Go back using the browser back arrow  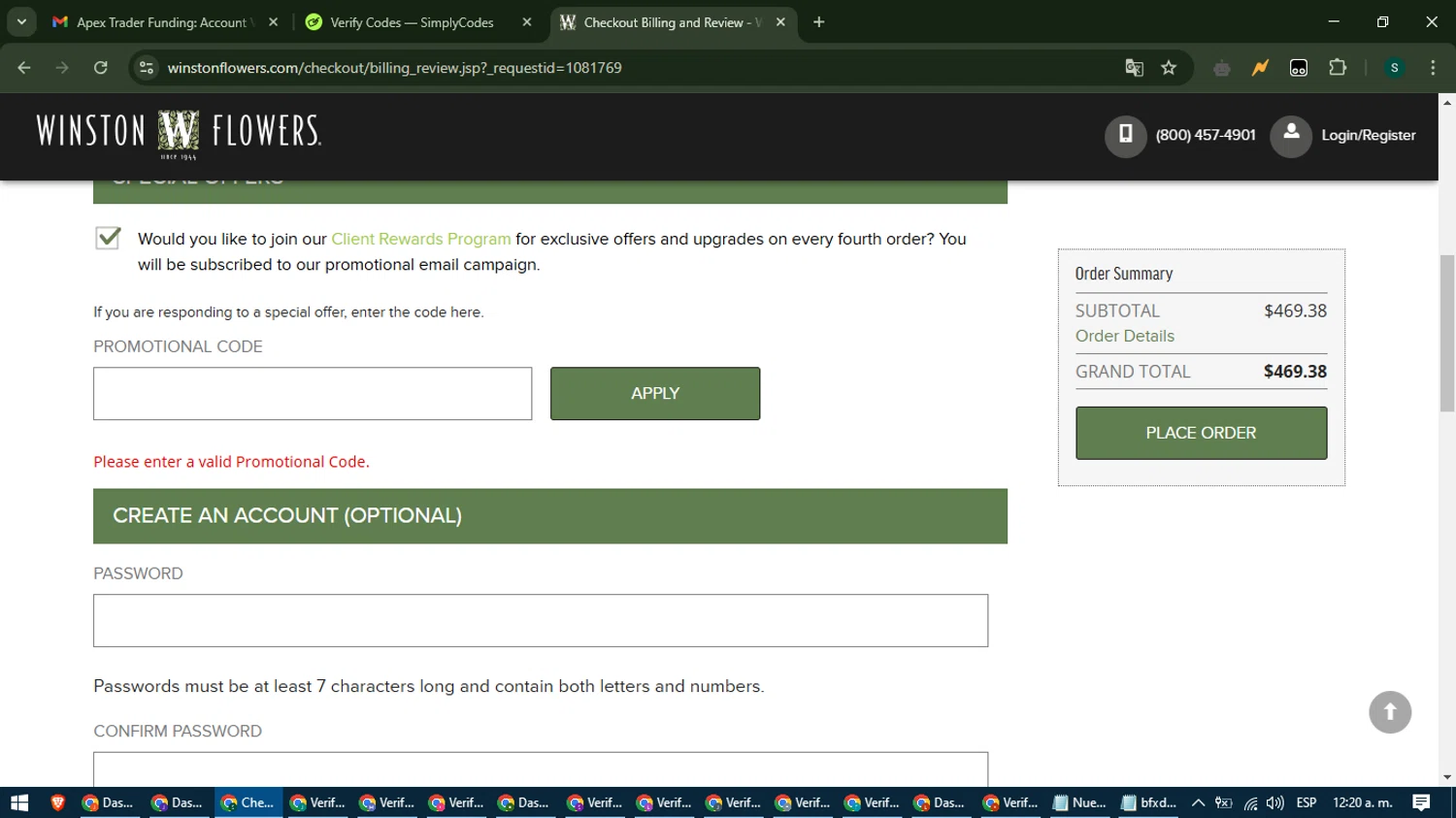(24, 68)
